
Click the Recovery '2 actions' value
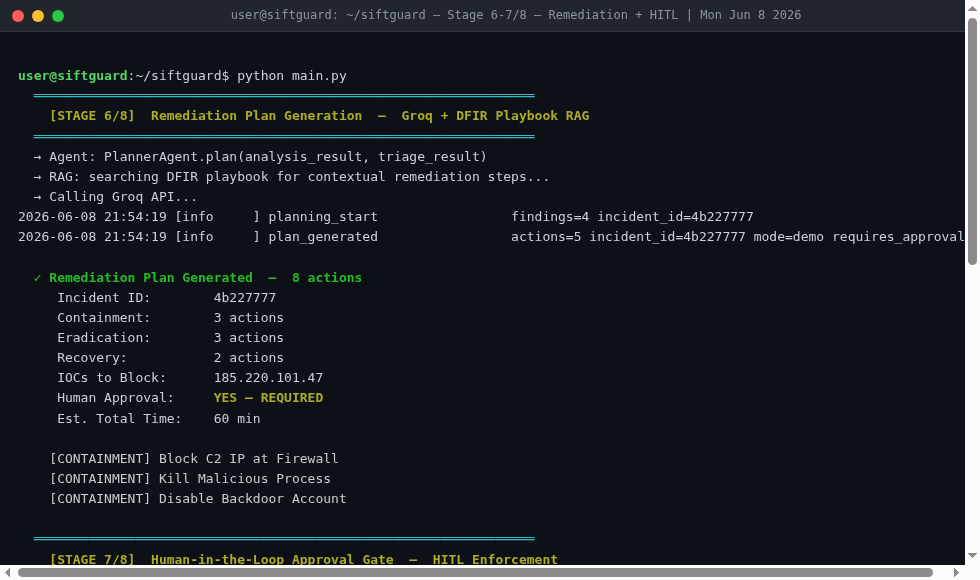[x=249, y=358]
